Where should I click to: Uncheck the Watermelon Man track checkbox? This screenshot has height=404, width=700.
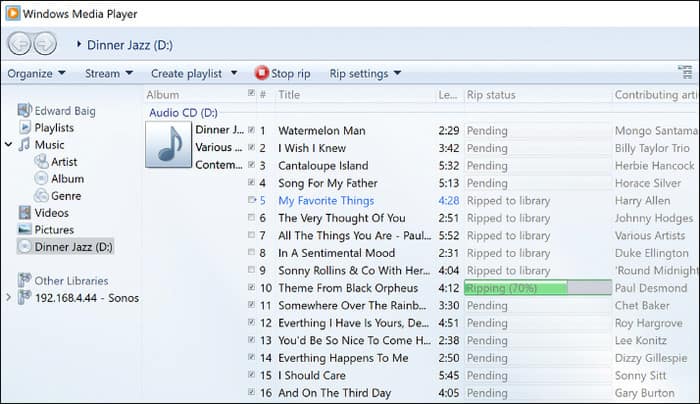tap(251, 130)
